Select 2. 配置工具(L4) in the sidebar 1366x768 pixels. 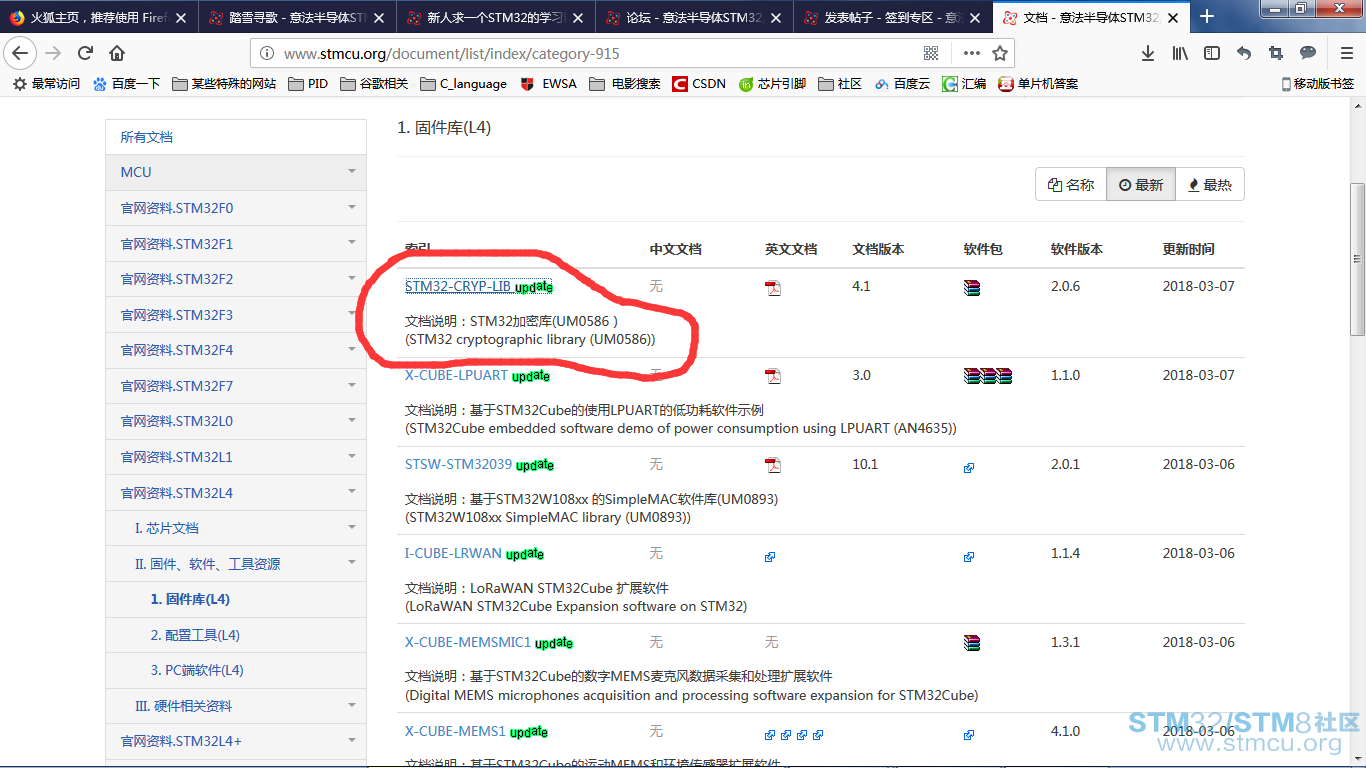click(x=236, y=635)
